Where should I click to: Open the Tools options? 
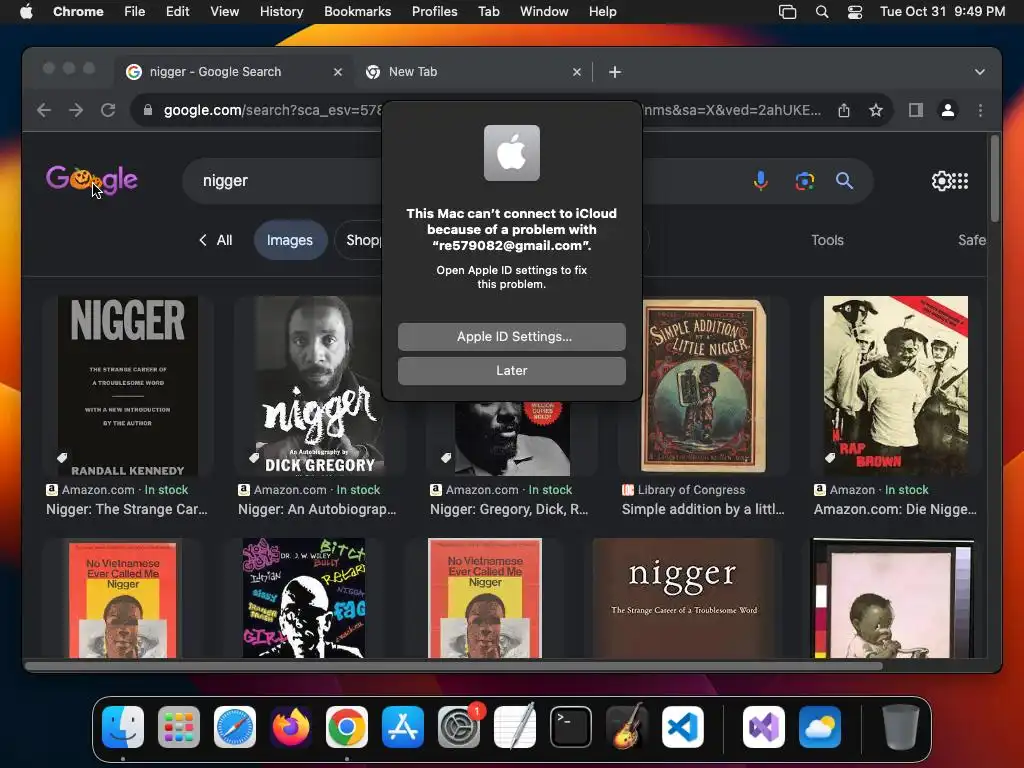pyautogui.click(x=827, y=240)
